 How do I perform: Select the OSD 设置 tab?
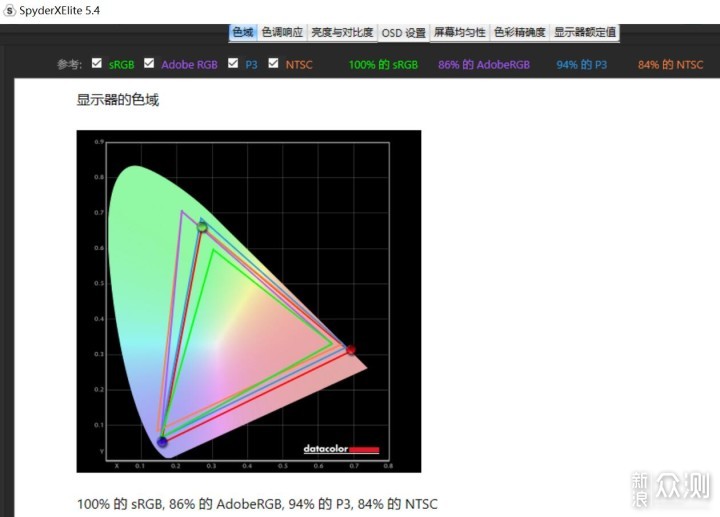[404, 33]
